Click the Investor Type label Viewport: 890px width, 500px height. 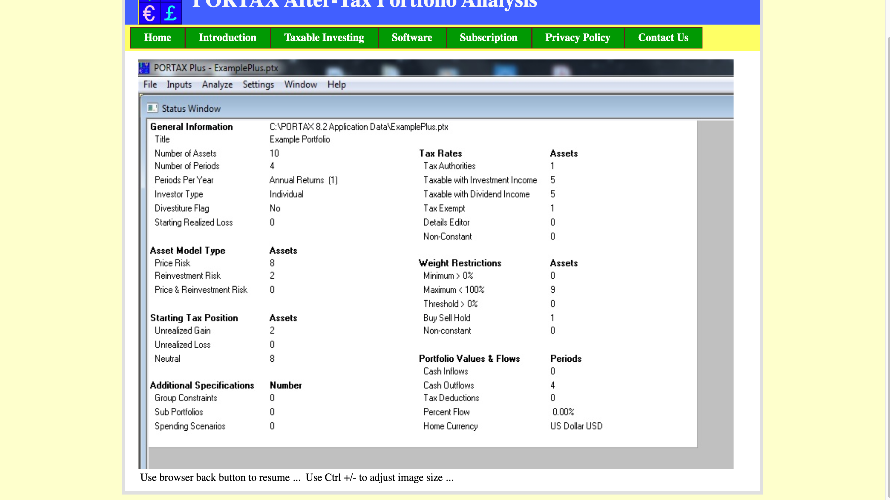178,194
